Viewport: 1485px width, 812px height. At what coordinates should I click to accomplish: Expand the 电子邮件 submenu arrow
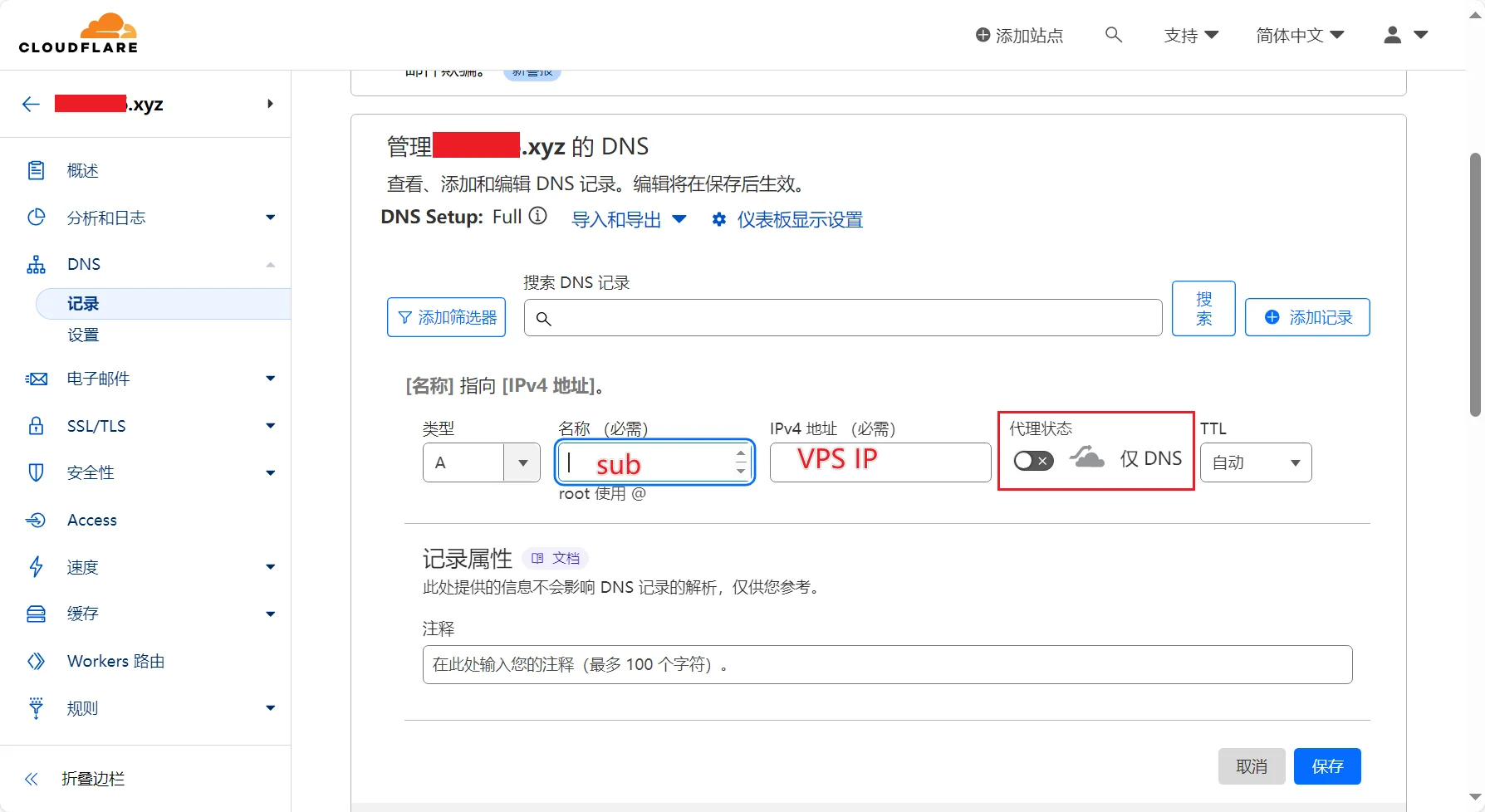(x=270, y=379)
